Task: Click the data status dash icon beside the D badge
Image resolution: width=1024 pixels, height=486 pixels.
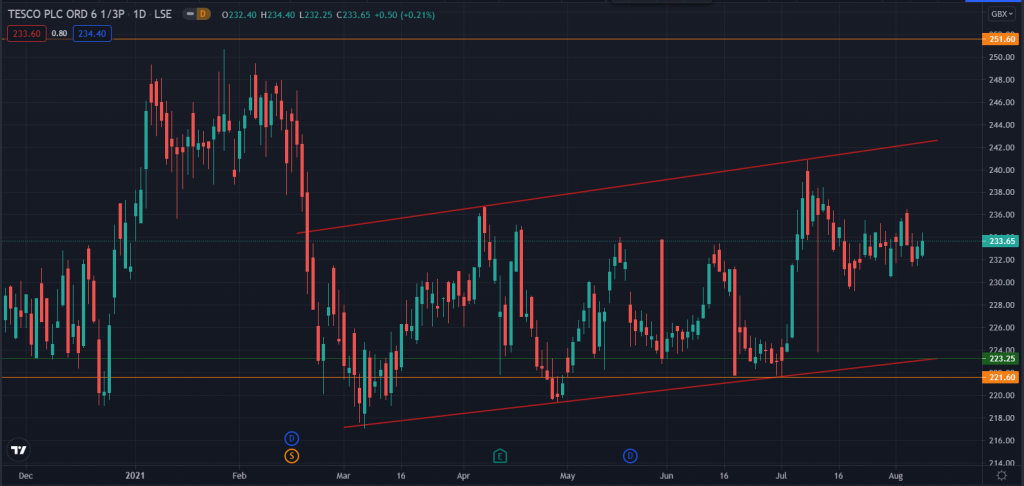Action: (190, 14)
